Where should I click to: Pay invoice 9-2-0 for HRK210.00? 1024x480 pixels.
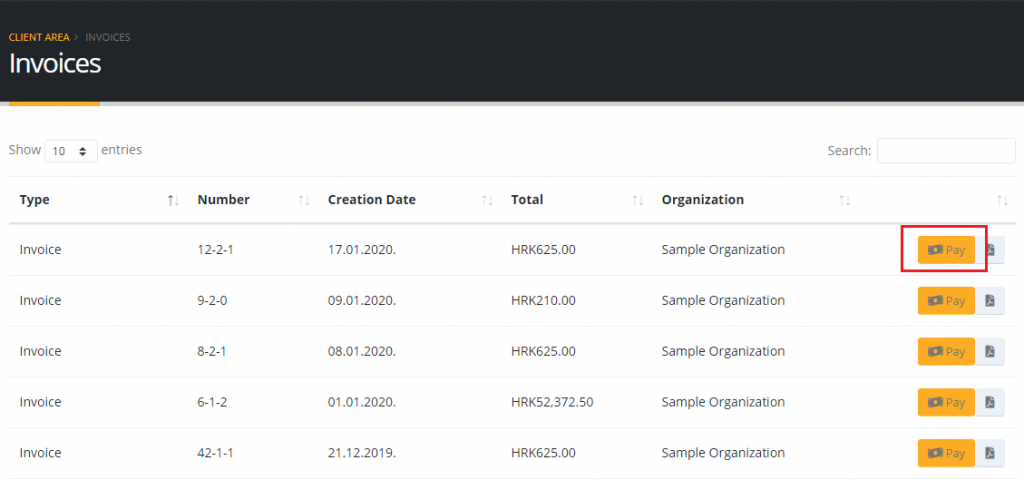coord(946,301)
